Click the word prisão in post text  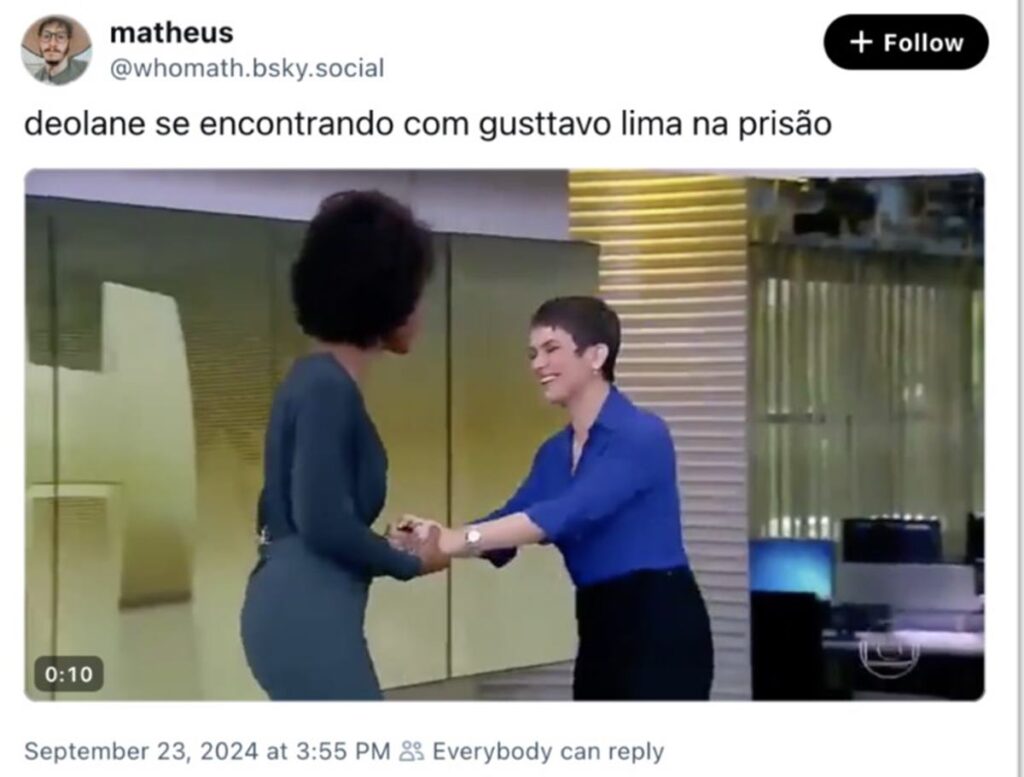pyautogui.click(x=784, y=124)
